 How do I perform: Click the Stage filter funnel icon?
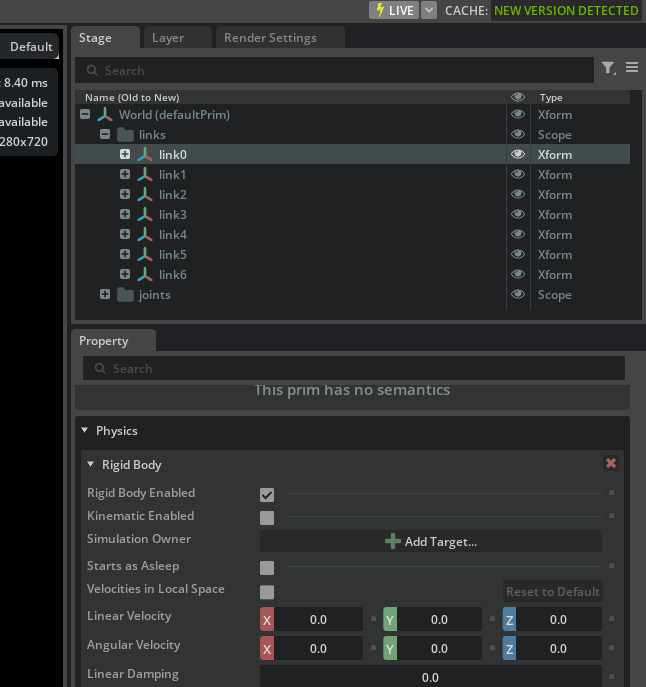(607, 68)
